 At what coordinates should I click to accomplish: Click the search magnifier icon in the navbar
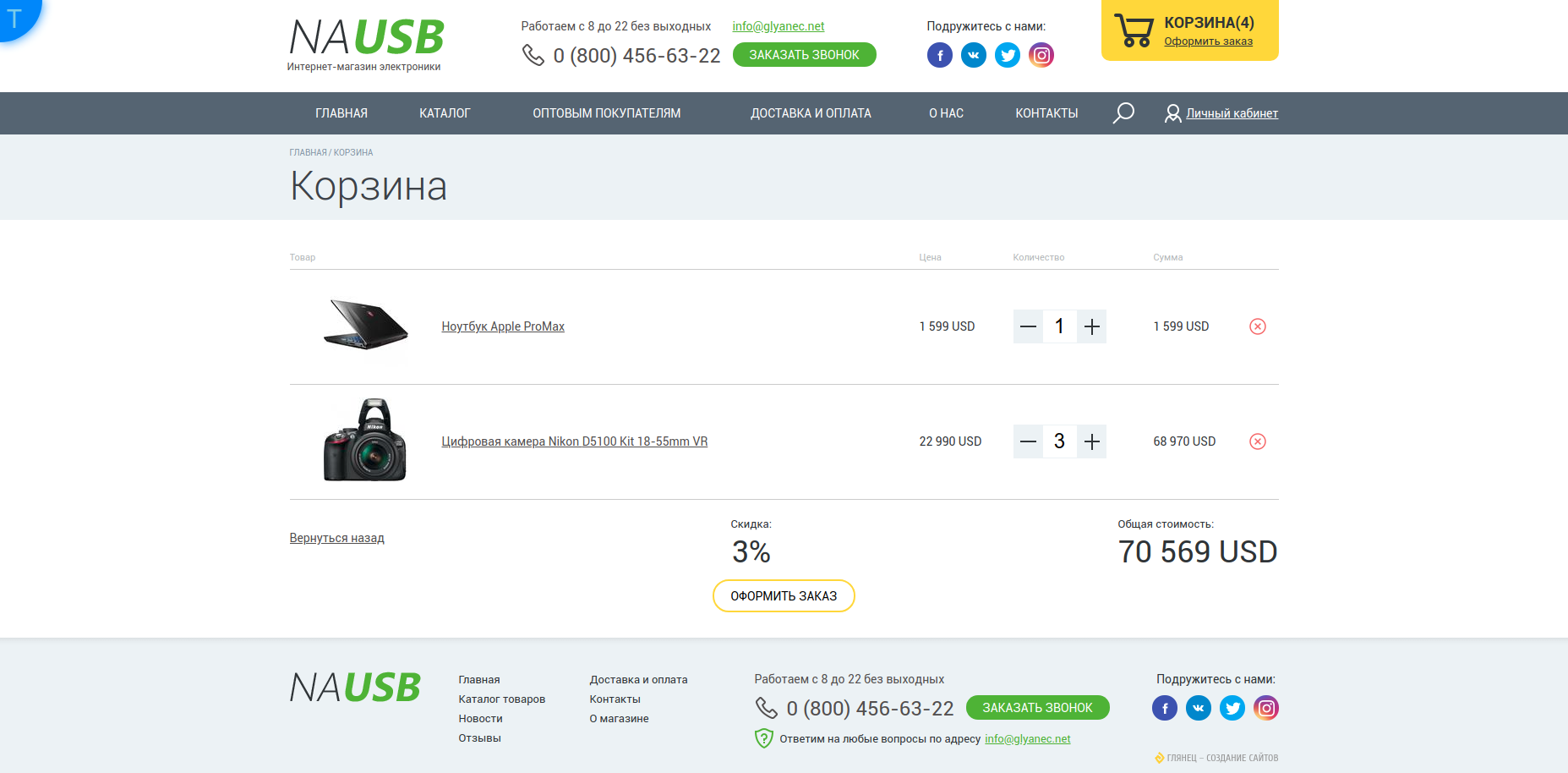(x=1123, y=113)
